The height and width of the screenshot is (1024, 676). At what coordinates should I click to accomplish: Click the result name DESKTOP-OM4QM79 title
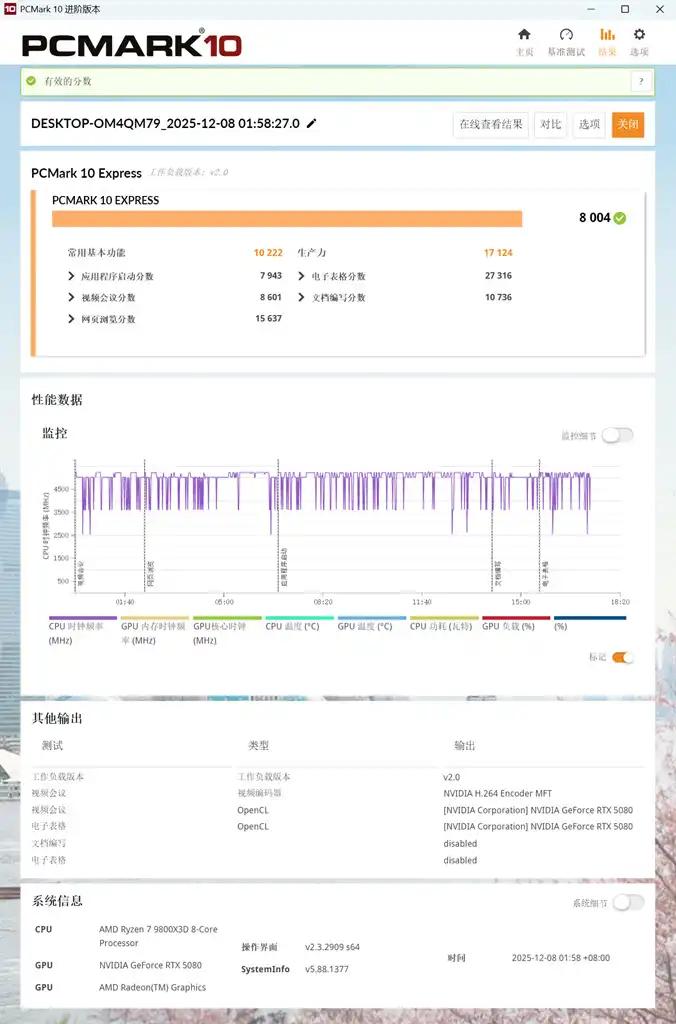165,123
